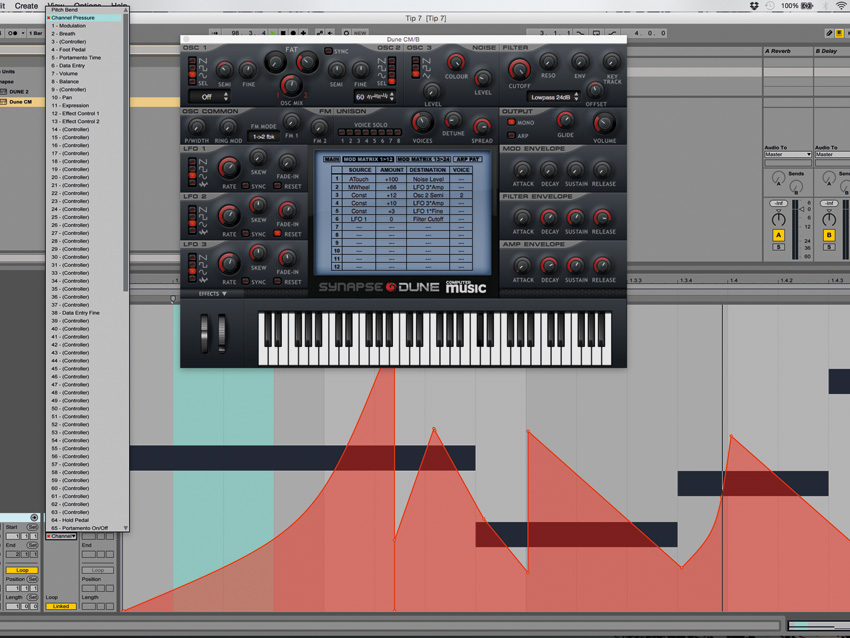
Task: Click the GLIDE knob
Action: pos(565,120)
